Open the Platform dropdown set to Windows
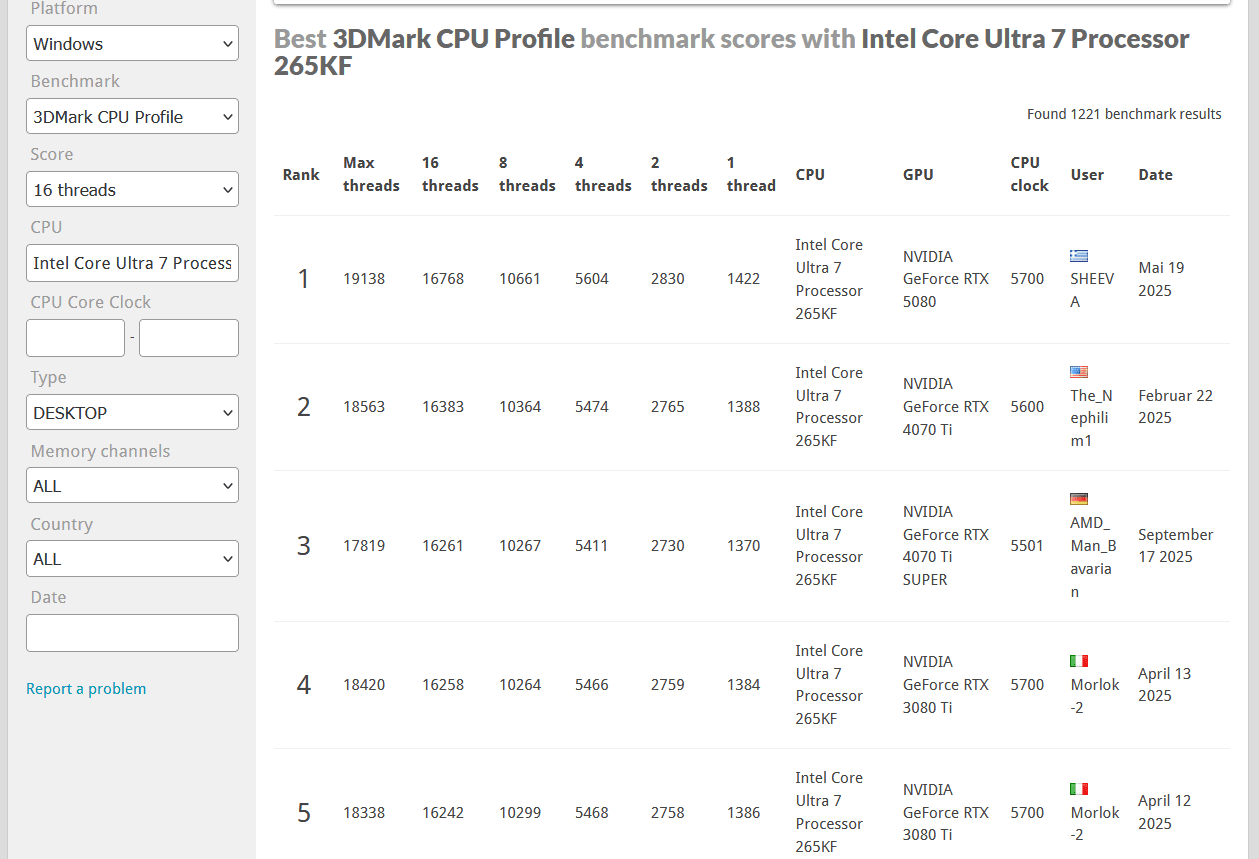This screenshot has height=859, width=1259. 132,44
